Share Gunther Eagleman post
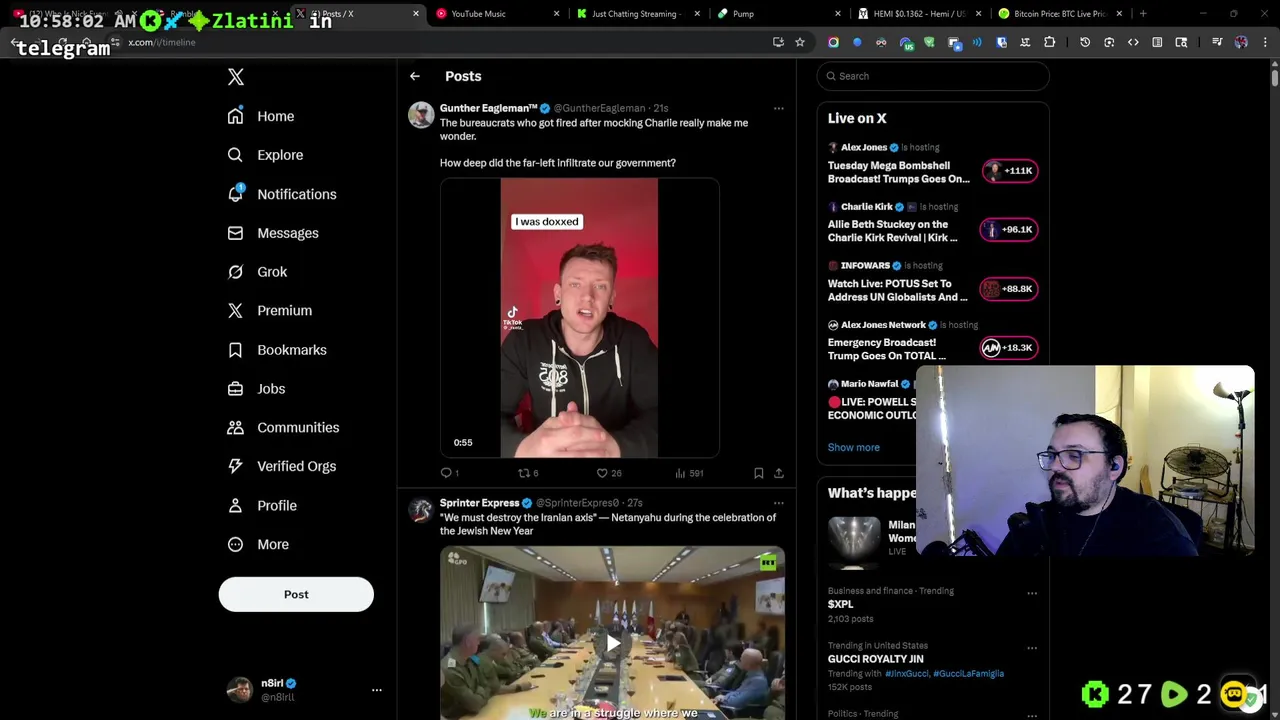 click(x=779, y=473)
